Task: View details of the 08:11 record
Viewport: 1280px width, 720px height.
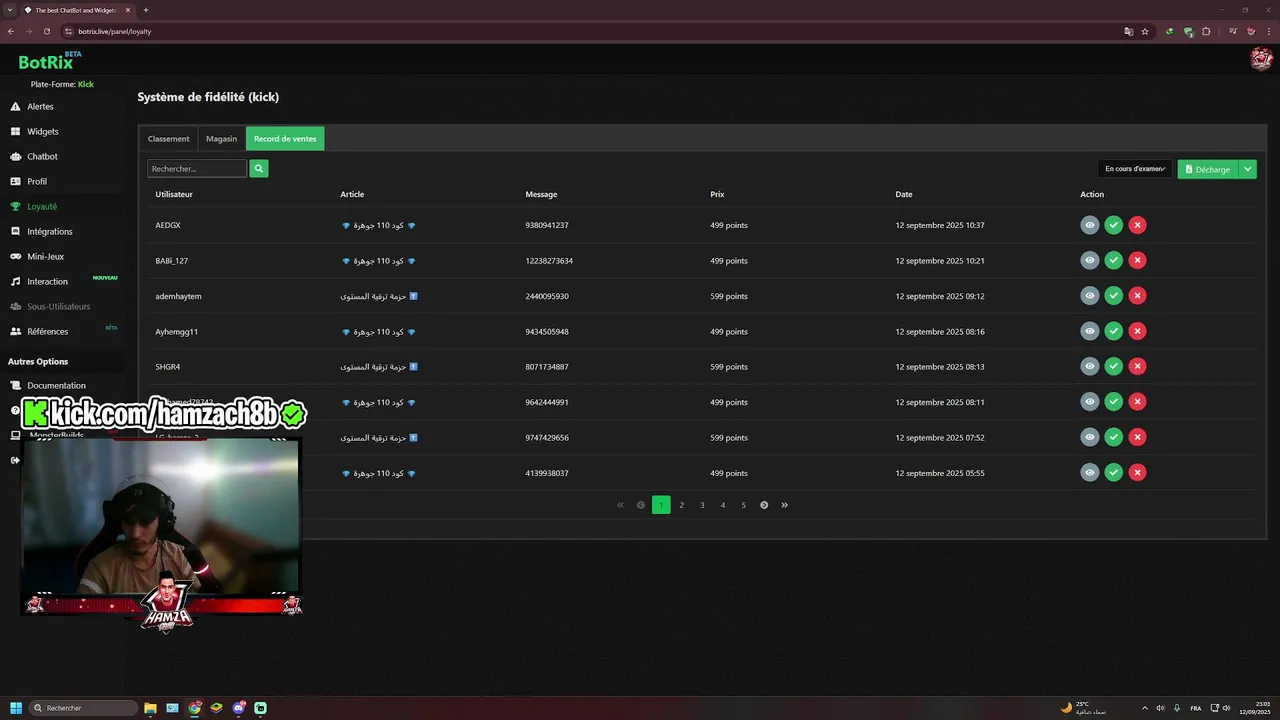Action: point(1089,402)
